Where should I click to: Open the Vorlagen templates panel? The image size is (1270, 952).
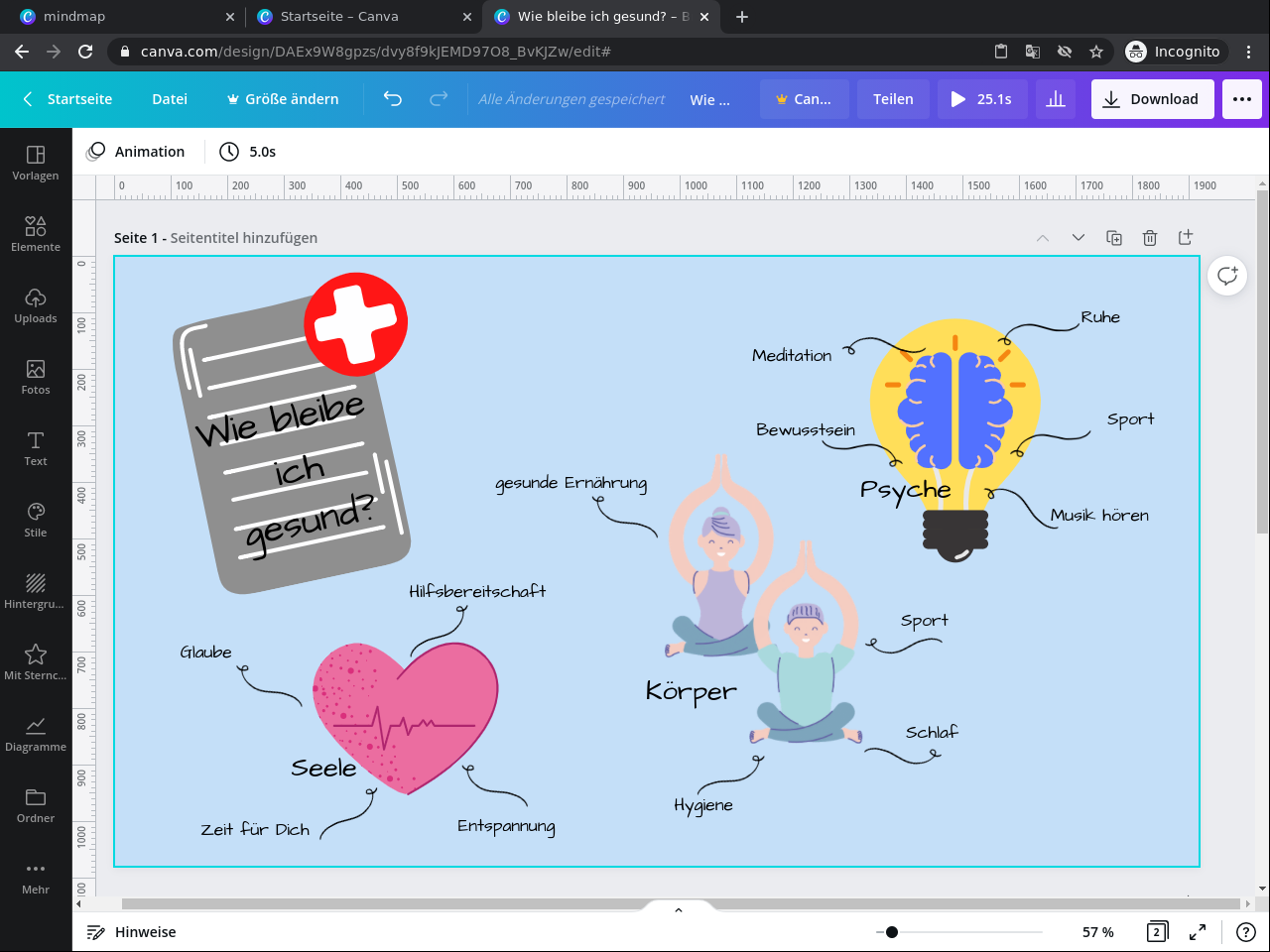point(36,163)
